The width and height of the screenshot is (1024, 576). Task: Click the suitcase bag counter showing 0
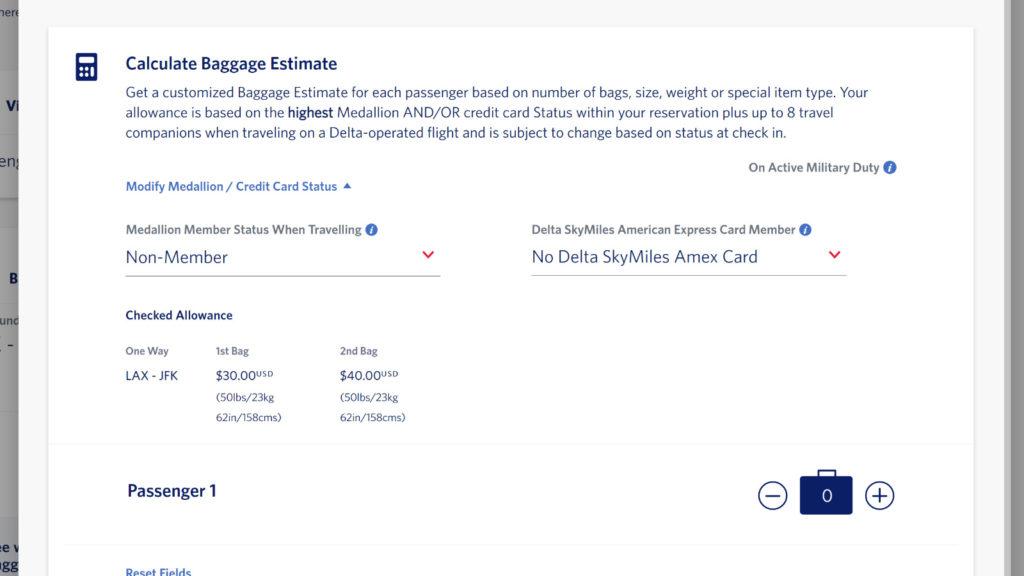pos(826,492)
